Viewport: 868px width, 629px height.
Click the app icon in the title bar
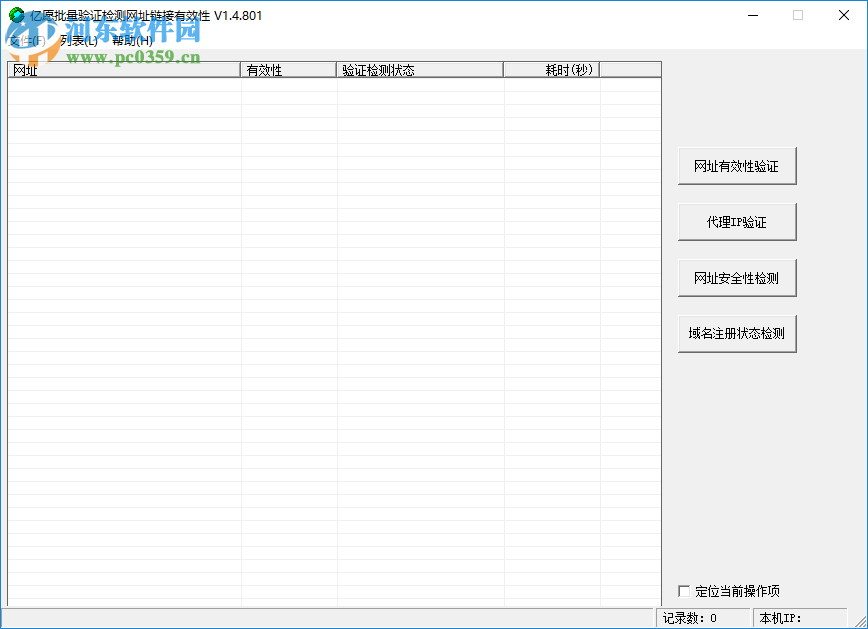coord(17,15)
